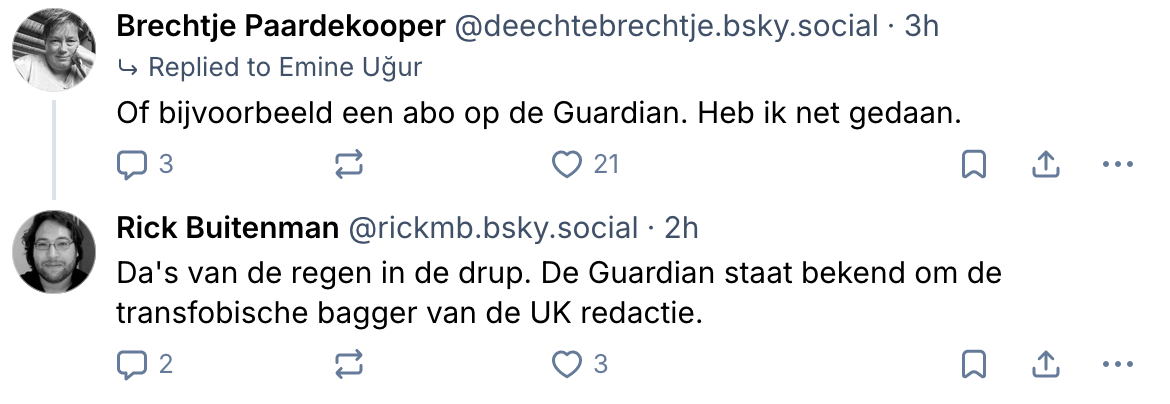Open more options for Rick's reply
Screen dimensions: 1170x404
1116,365
